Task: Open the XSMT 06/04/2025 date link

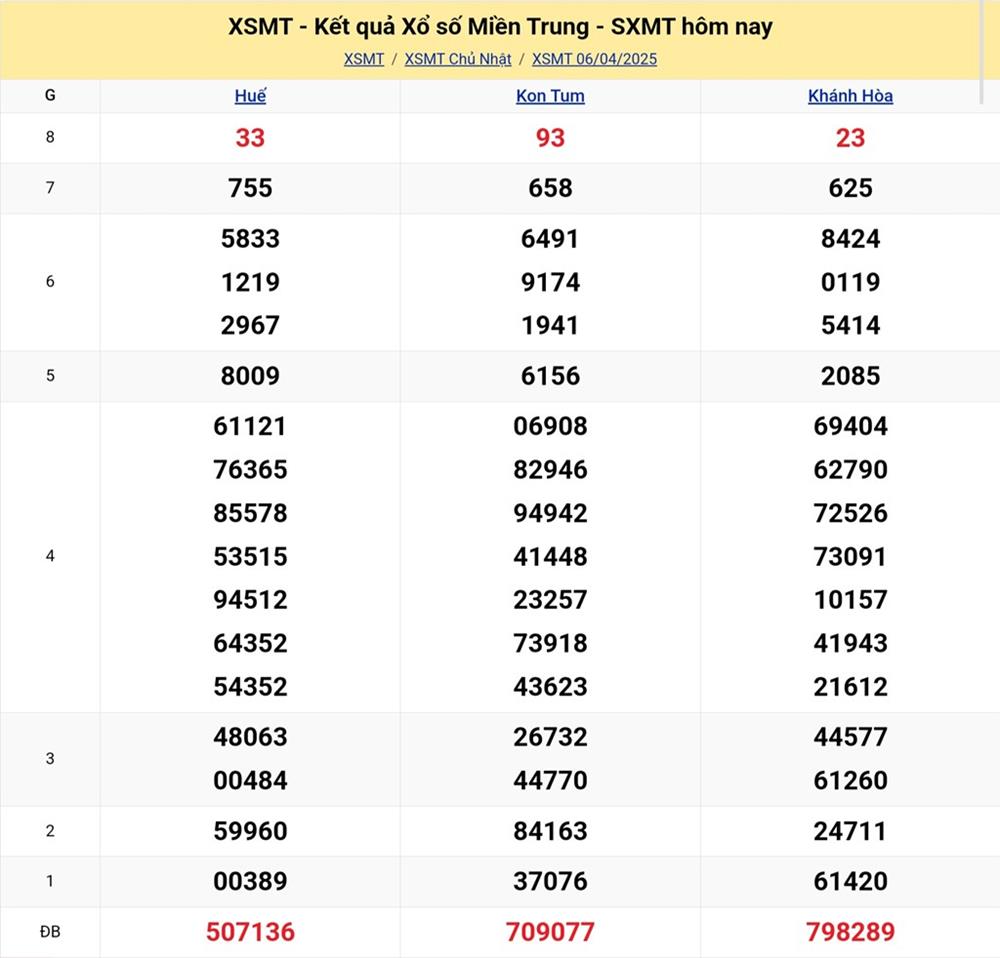Action: coord(594,59)
